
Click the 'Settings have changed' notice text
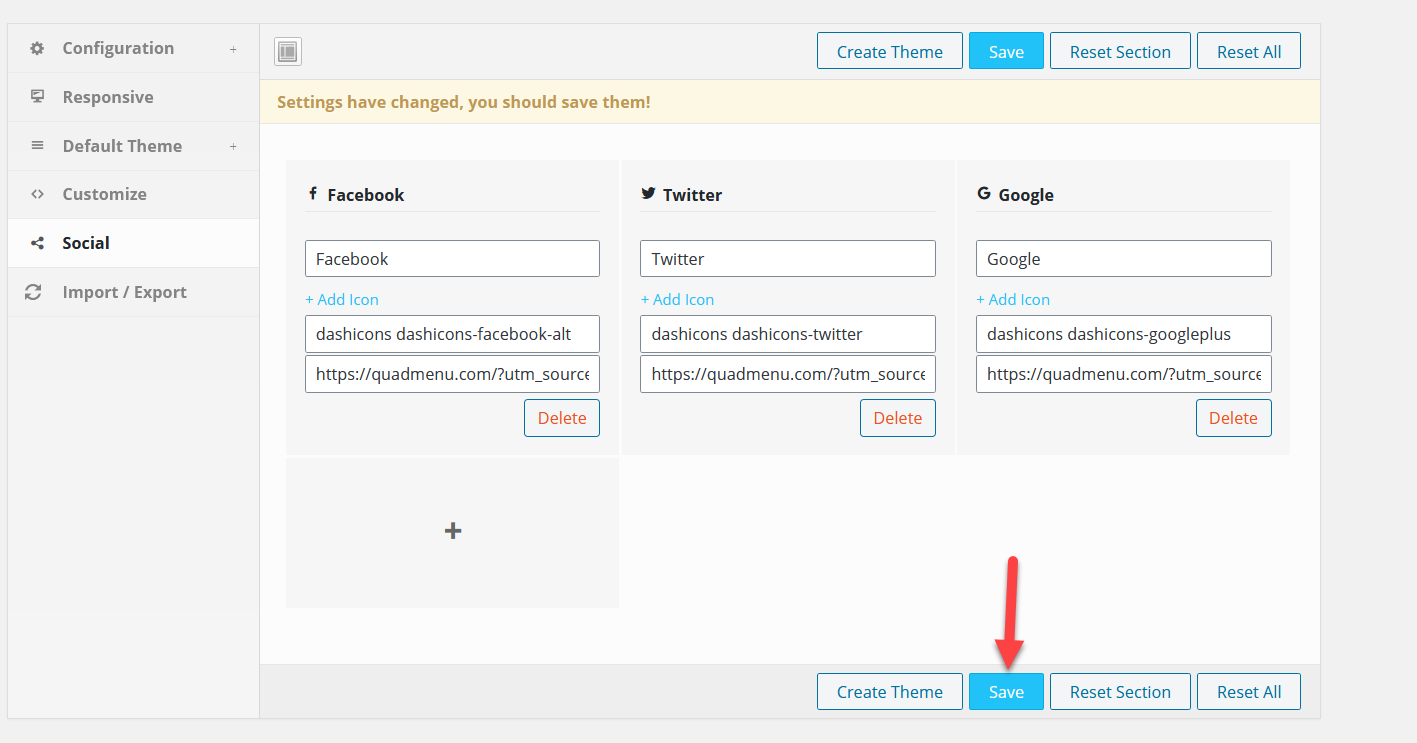point(464,102)
